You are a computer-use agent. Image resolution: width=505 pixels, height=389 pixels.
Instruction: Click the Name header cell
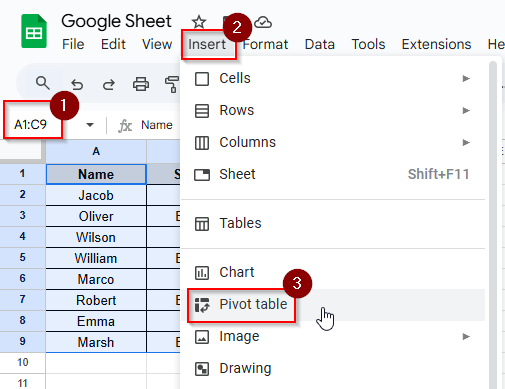tap(96, 174)
